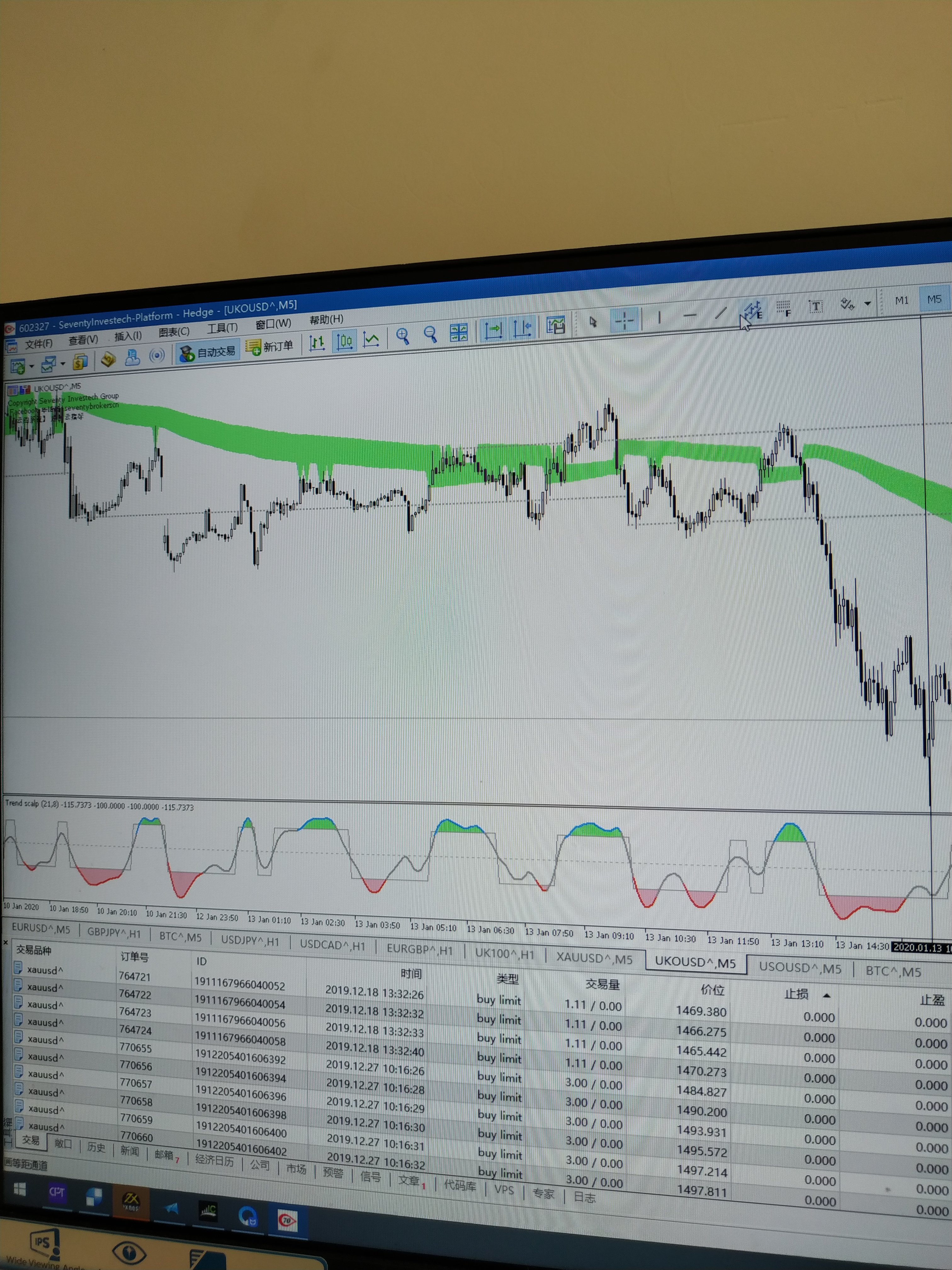952x1270 pixels.
Task: Switch to the UK100^,H1 chart tab
Action: click(x=504, y=954)
